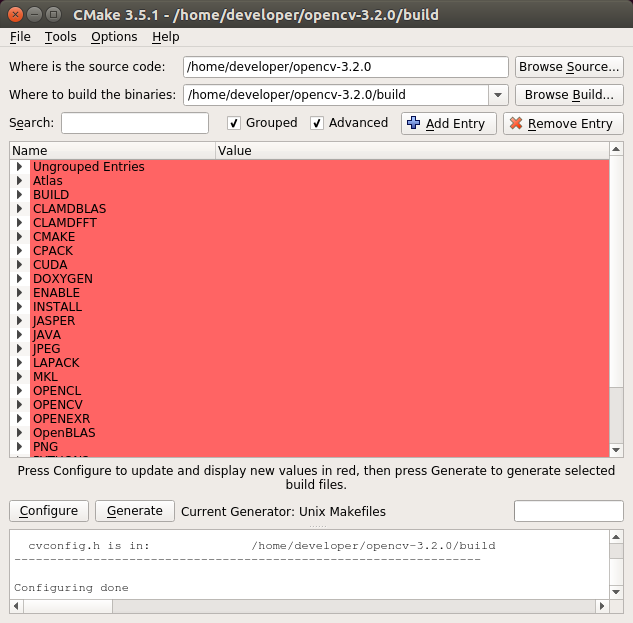
Task: Select the LAPACK row
Action: coord(319,363)
